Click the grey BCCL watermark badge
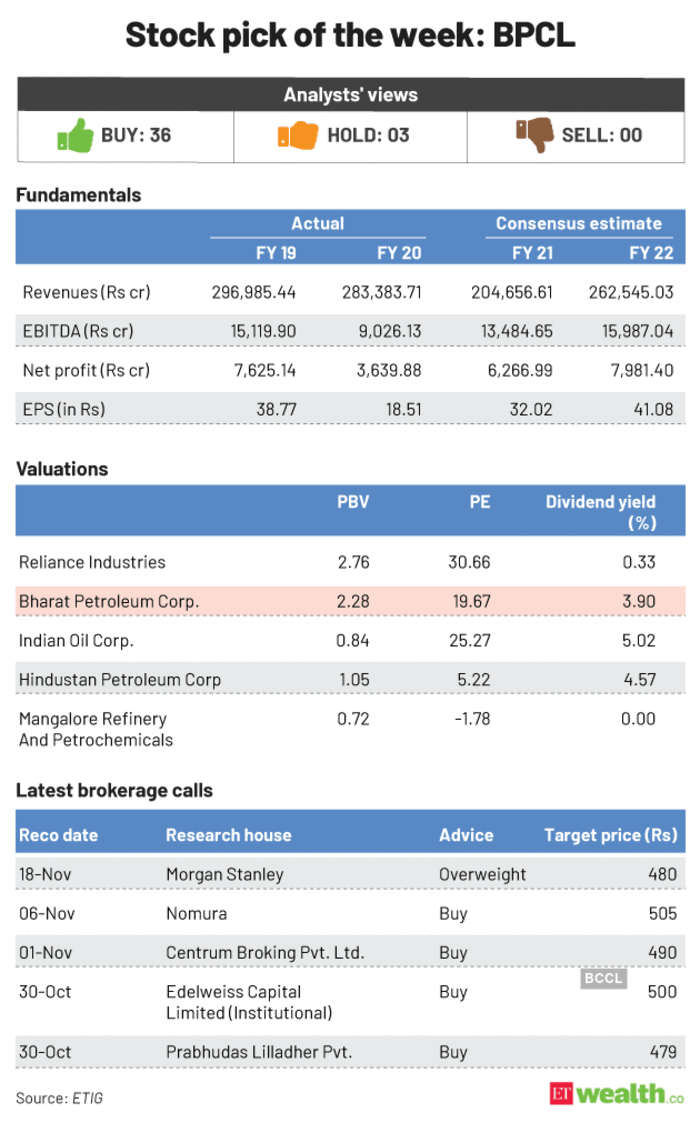This screenshot has width=700, height=1123. [x=603, y=979]
